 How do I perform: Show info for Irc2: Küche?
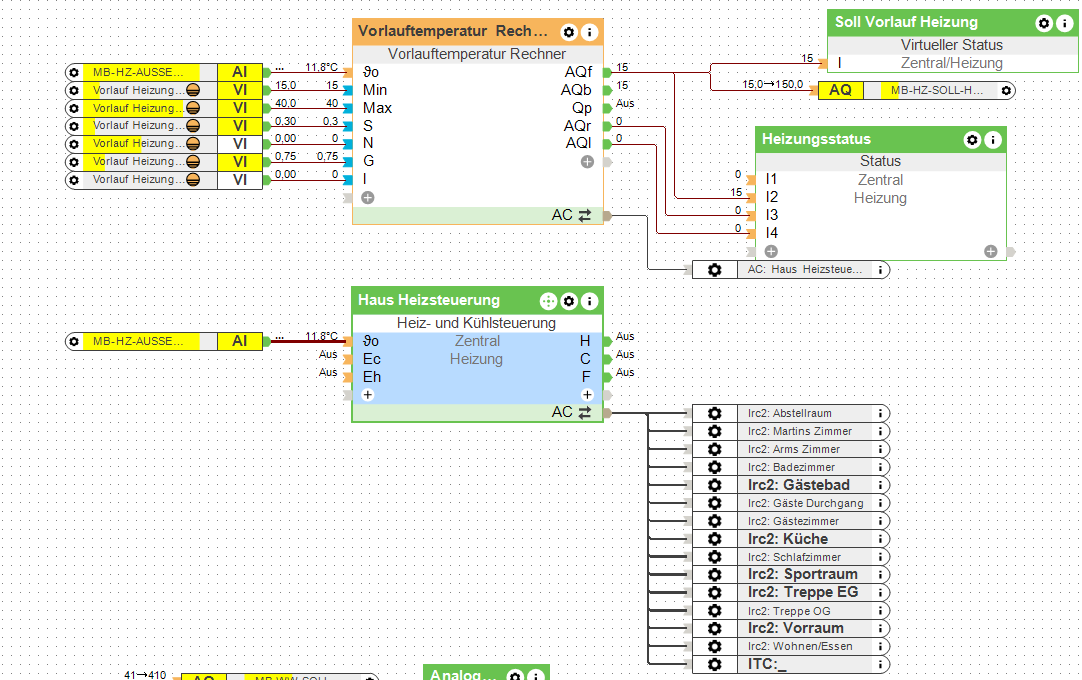(x=881, y=538)
